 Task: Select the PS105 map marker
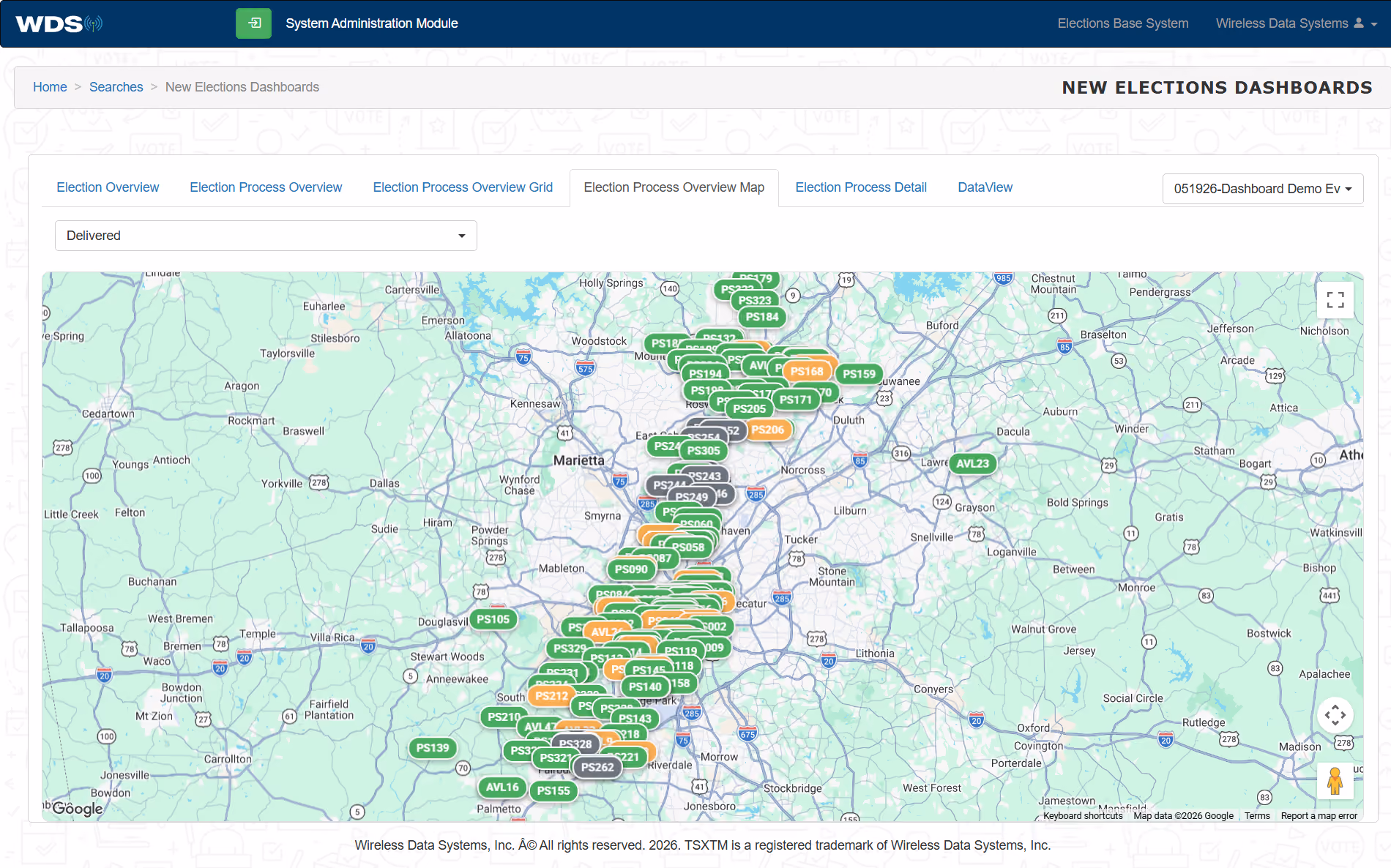click(493, 619)
